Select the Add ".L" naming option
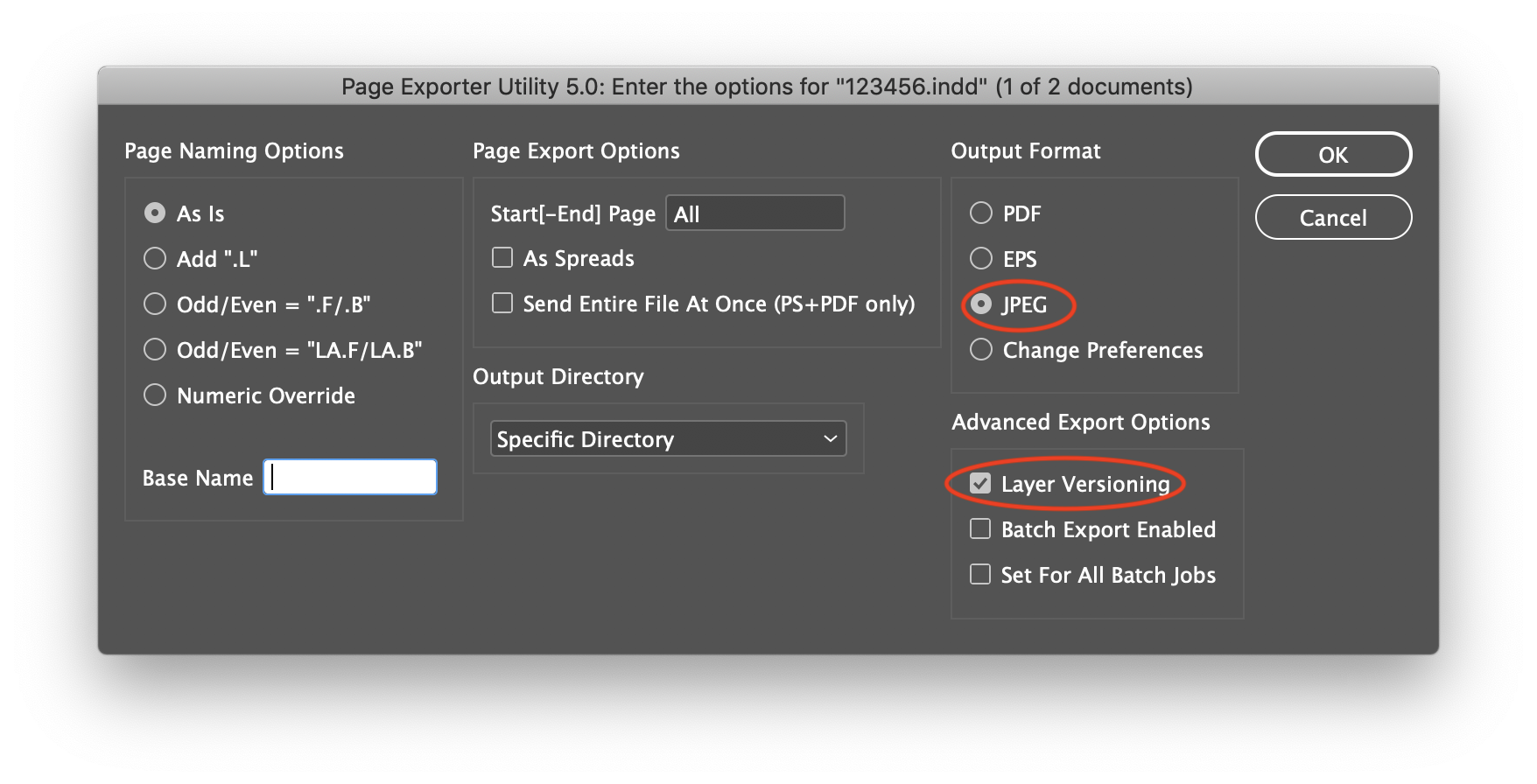This screenshot has height=784, width=1537. [x=155, y=257]
